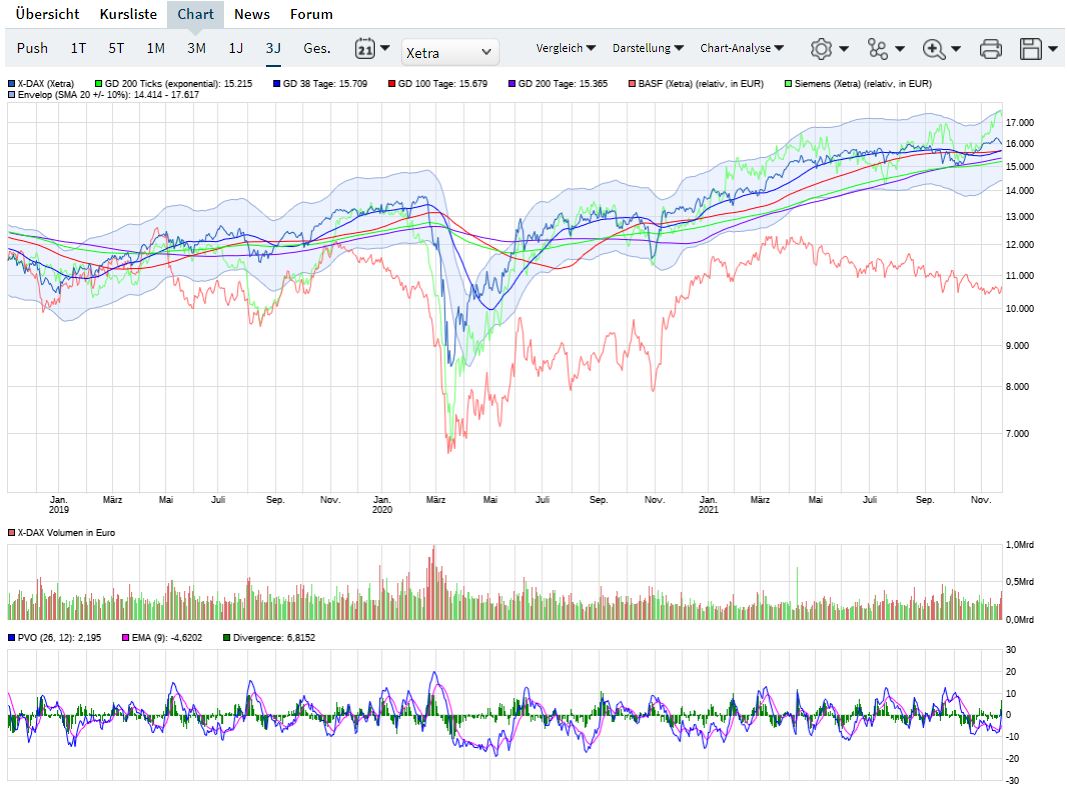Click the 17.000 price axis label

coord(1019,123)
